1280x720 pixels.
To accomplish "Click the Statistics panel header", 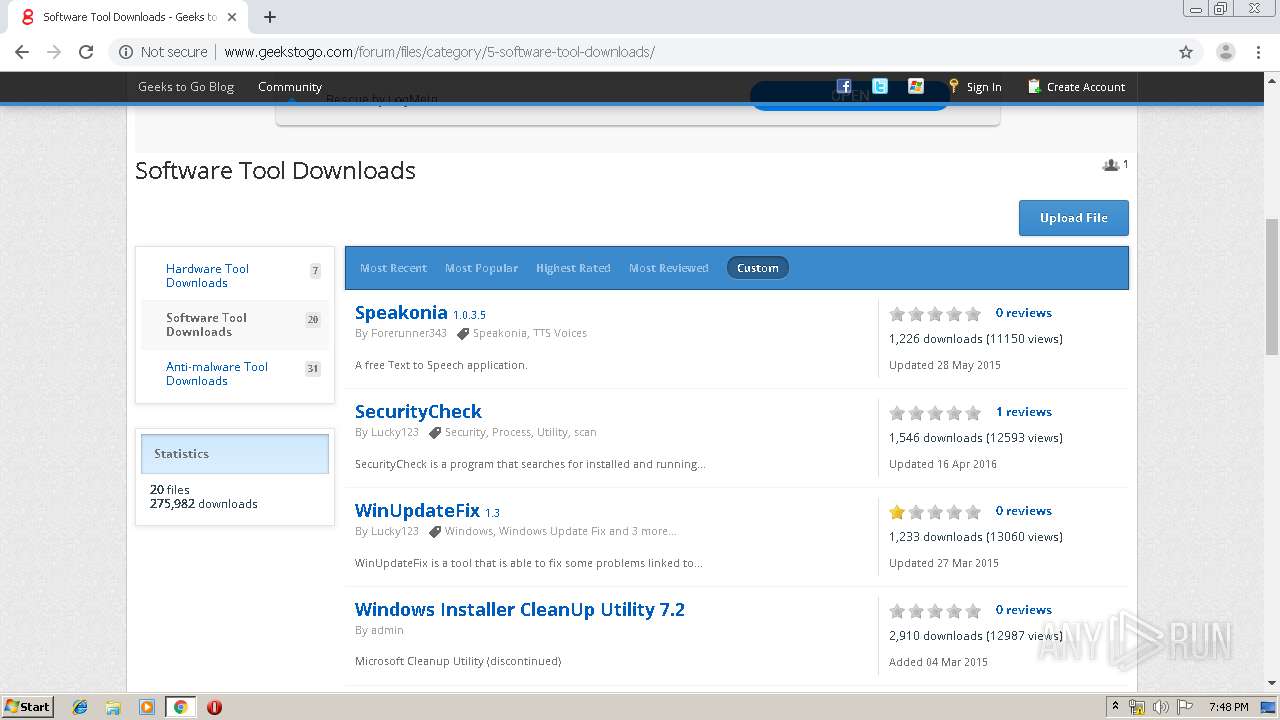I will (x=235, y=454).
